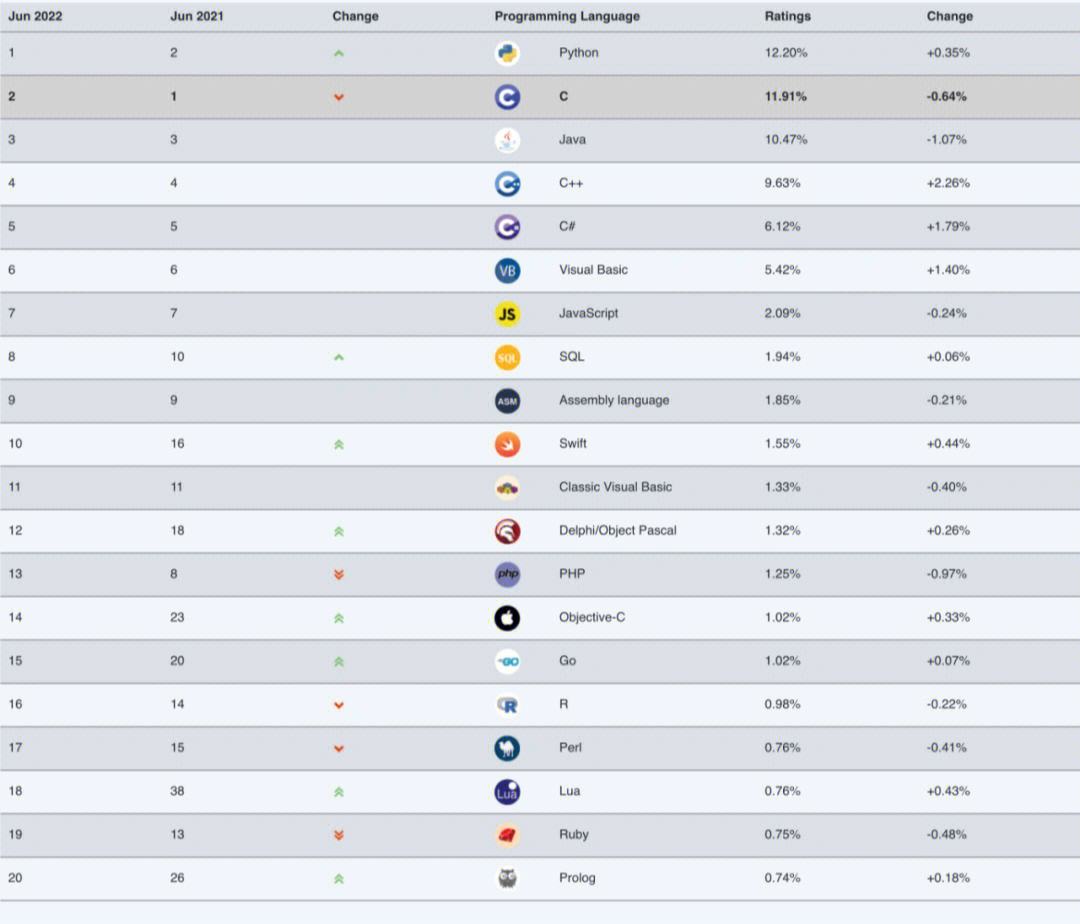Click the Classic Visual Basic row text
Viewport: 1080px width, 924px height.
point(615,487)
